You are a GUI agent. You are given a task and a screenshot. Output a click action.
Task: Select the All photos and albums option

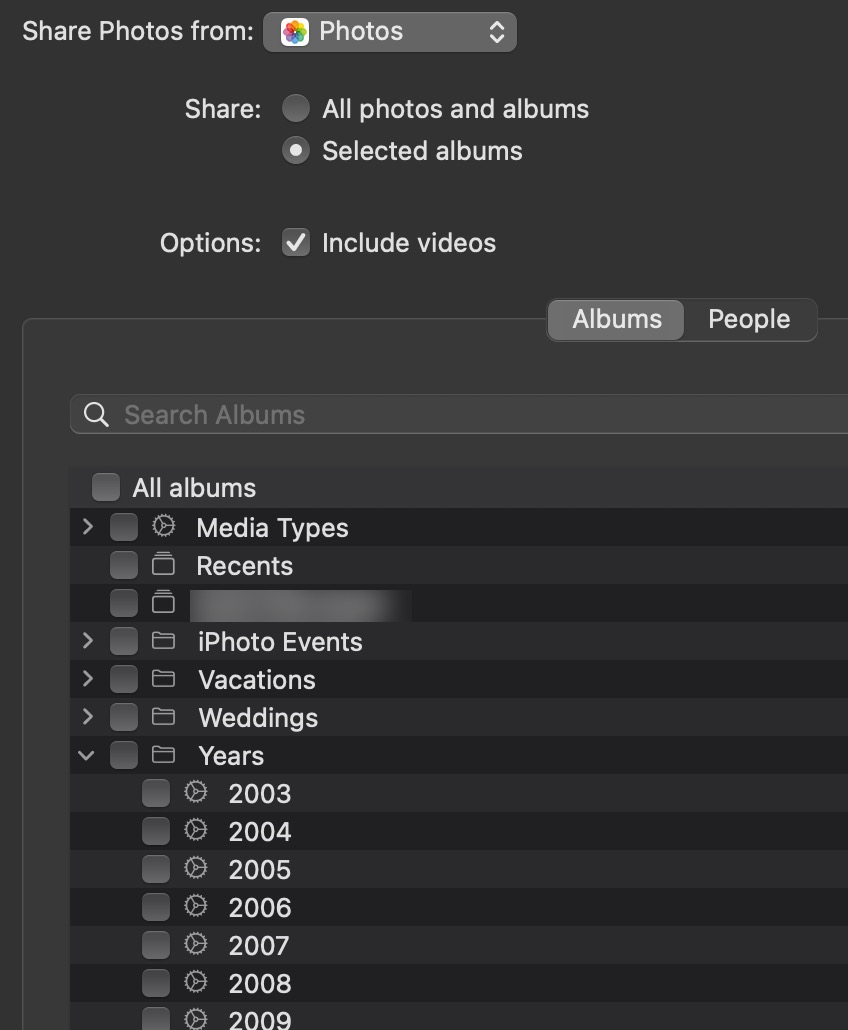(x=296, y=109)
